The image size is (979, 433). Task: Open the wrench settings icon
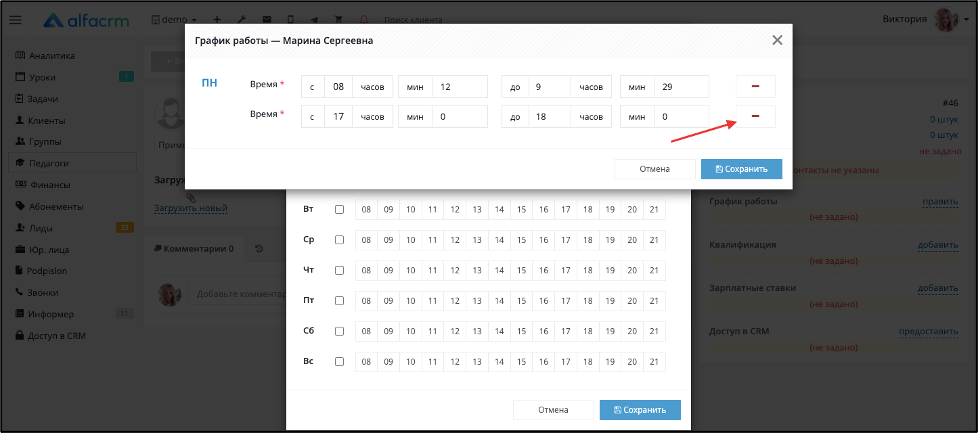[242, 20]
